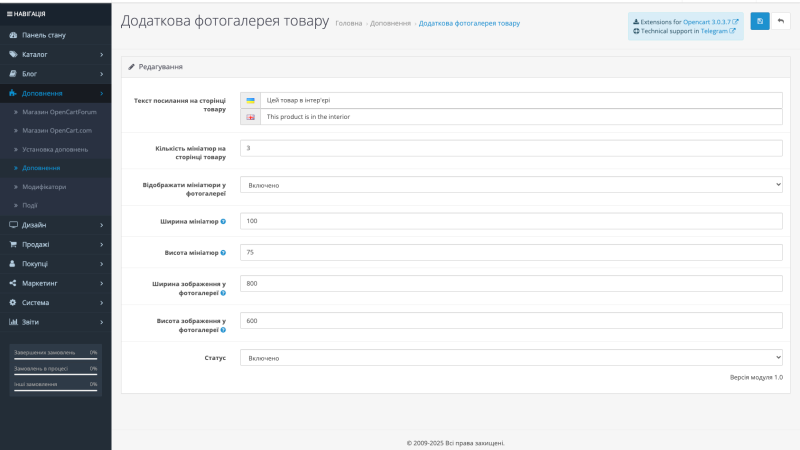This screenshot has width=800, height=450.
Task: Focus the gallery image width field 800
Action: pyautogui.click(x=511, y=283)
